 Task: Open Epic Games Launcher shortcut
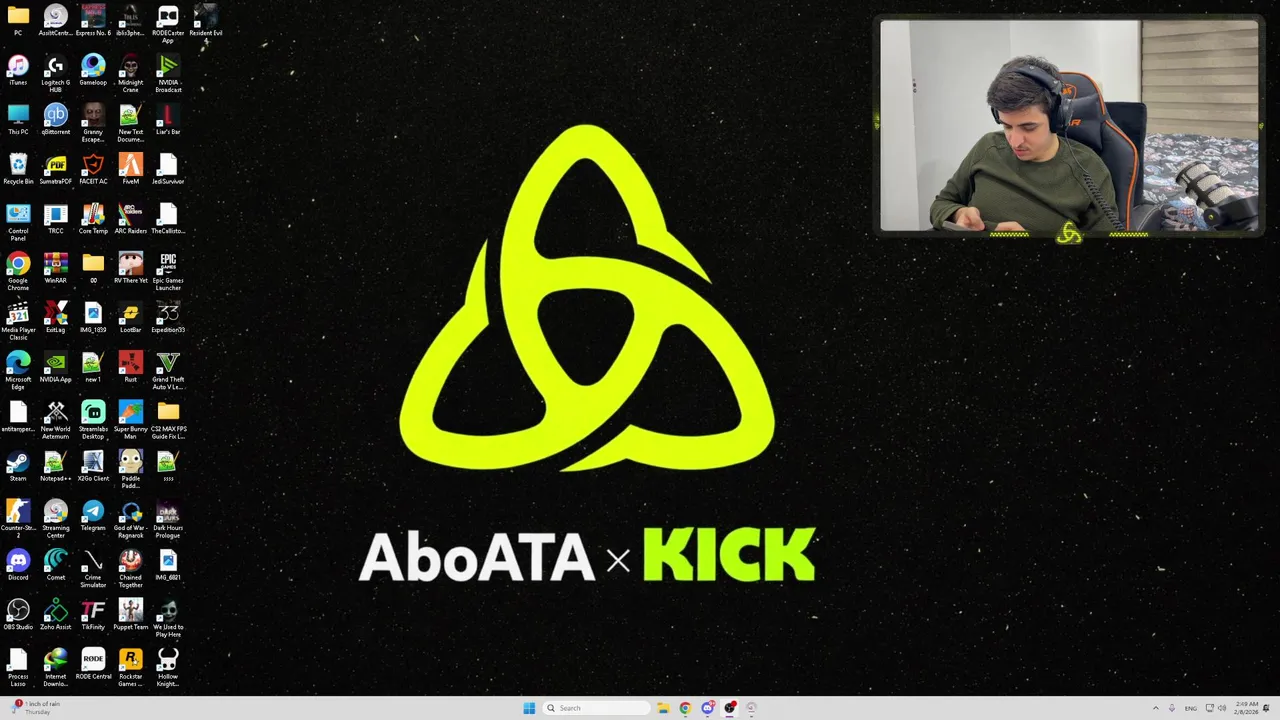[168, 271]
